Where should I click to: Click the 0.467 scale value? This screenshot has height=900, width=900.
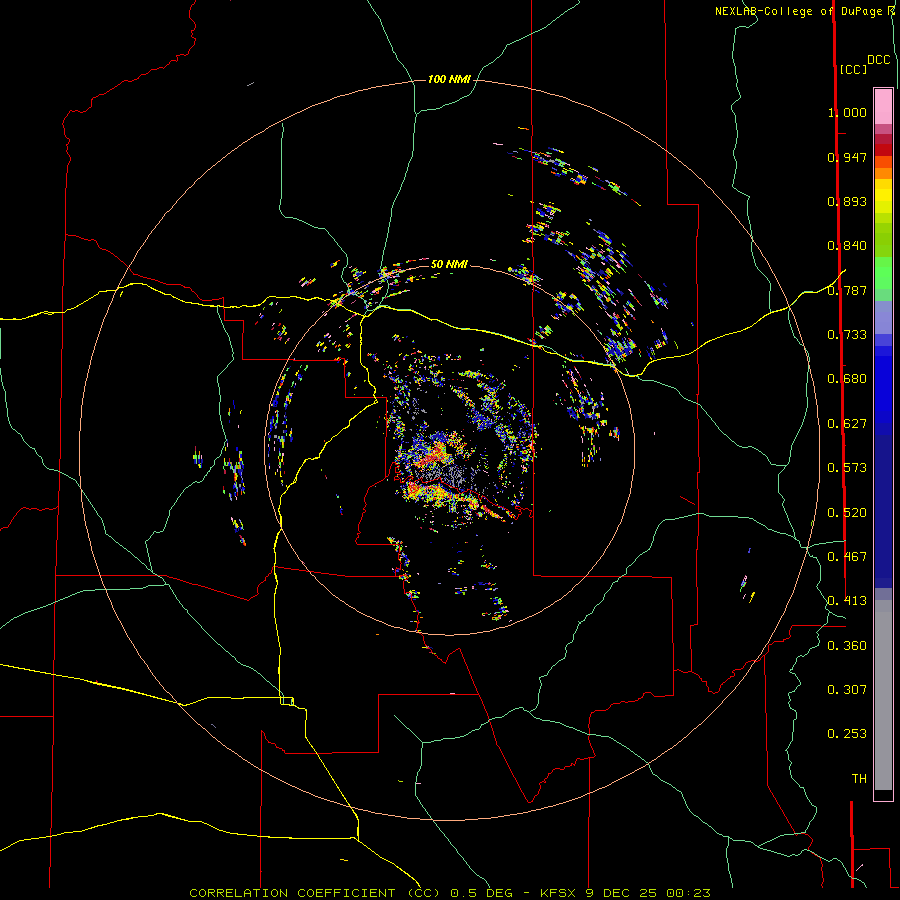(847, 557)
